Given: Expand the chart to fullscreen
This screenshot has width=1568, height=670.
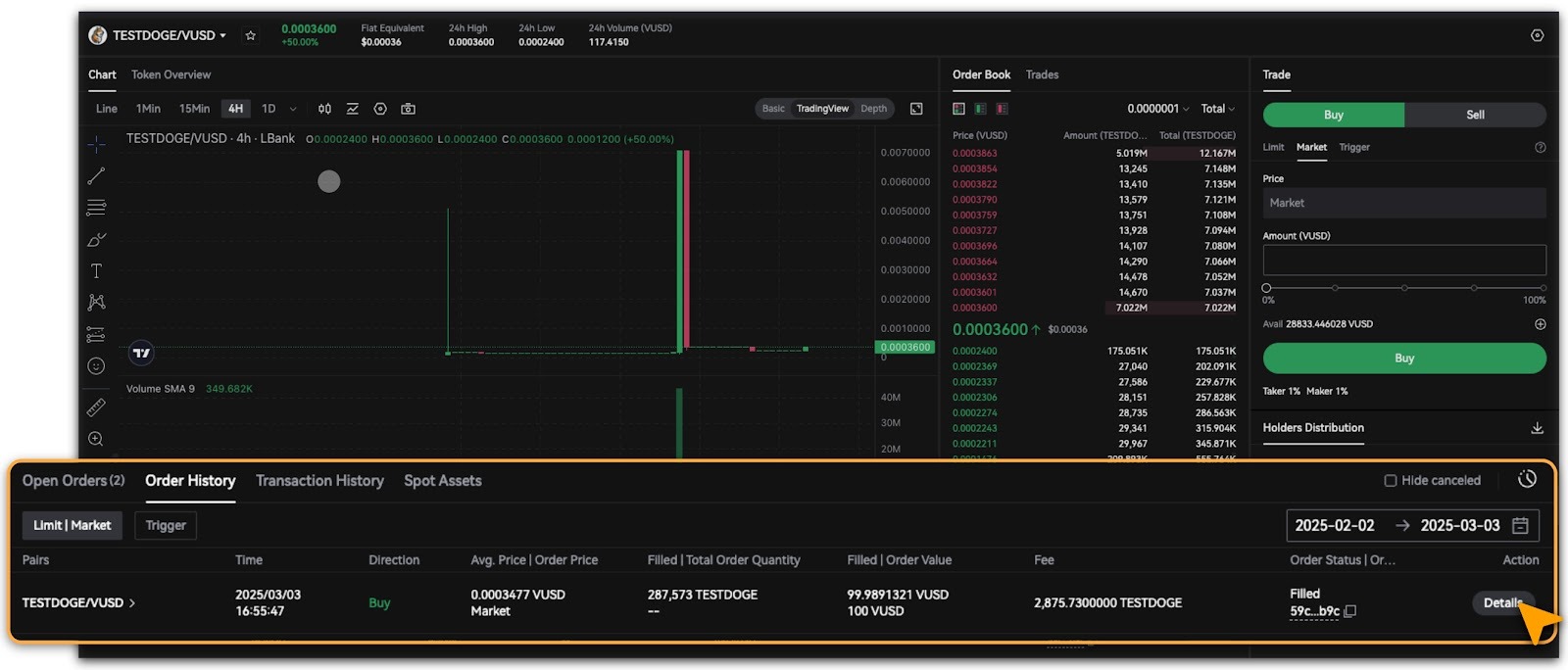Looking at the screenshot, I should click(916, 109).
